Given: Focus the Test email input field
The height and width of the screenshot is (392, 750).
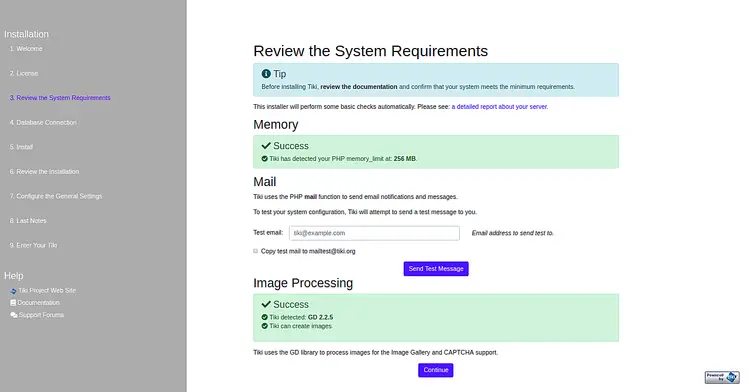Looking at the screenshot, I should pyautogui.click(x=374, y=233).
